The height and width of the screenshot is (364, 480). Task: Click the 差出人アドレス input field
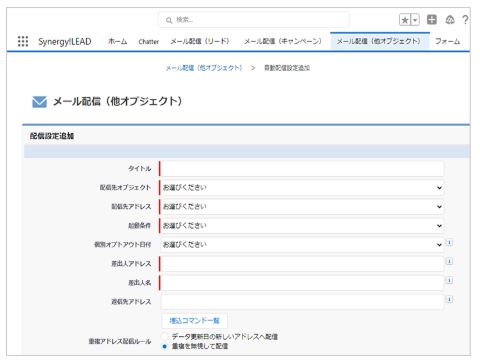click(302, 264)
